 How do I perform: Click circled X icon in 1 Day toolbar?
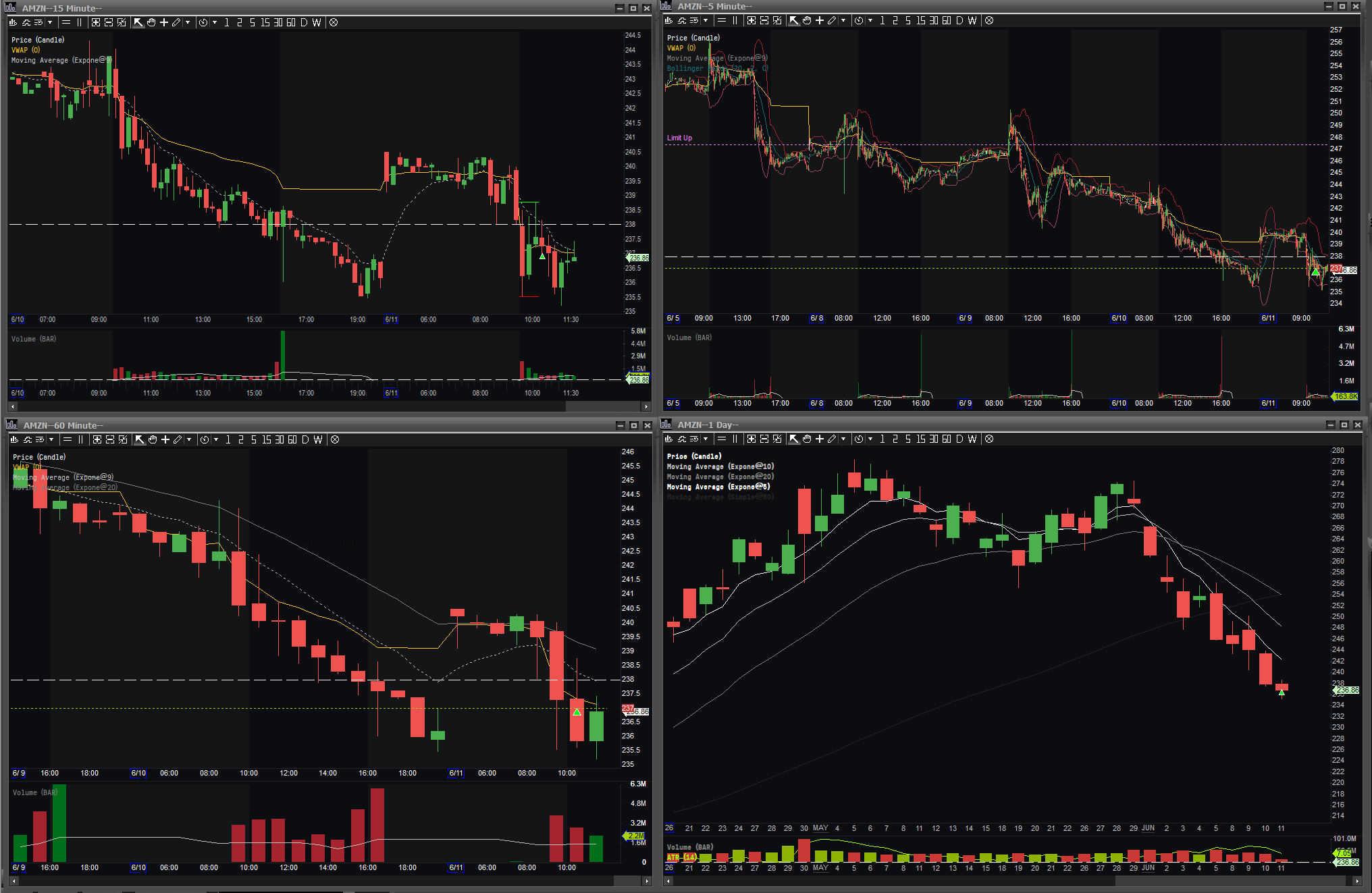989,439
